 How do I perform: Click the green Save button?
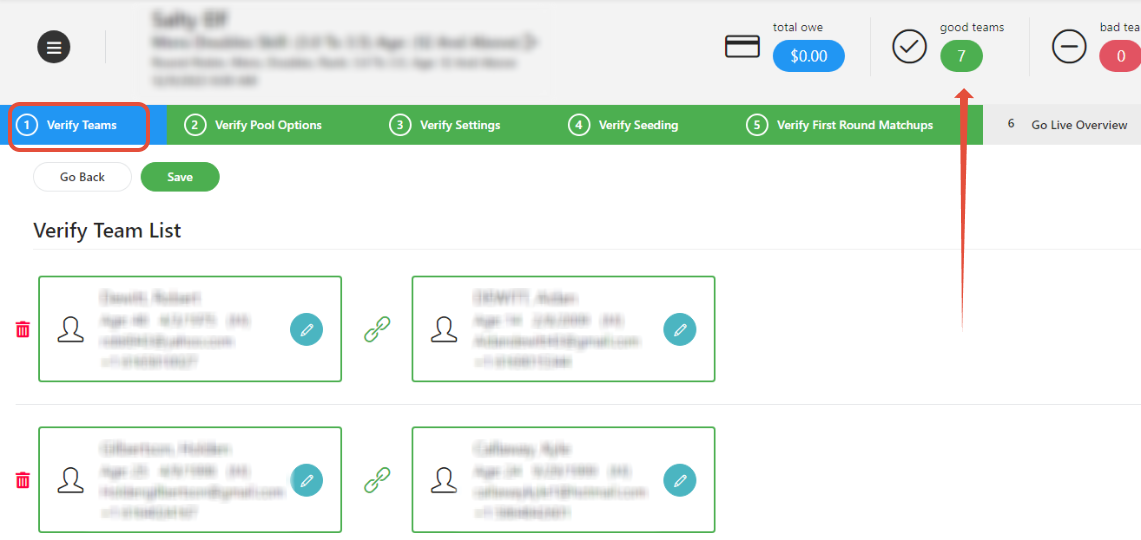[x=180, y=177]
